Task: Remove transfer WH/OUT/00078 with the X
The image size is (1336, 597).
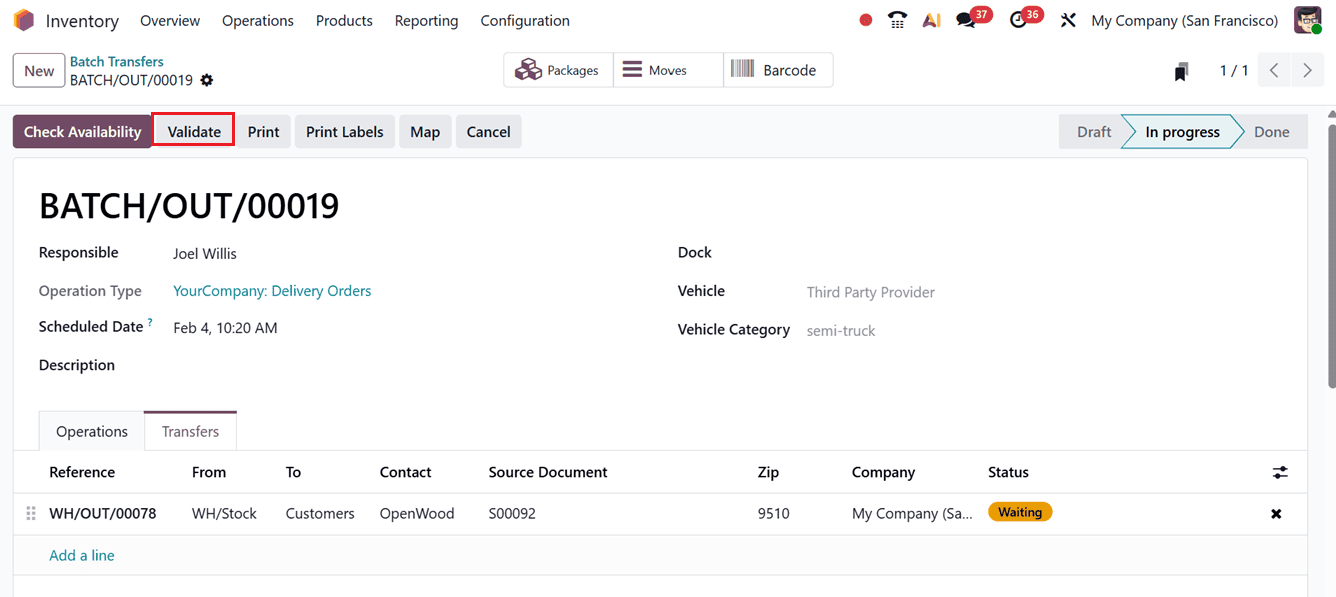Action: pyautogui.click(x=1276, y=513)
